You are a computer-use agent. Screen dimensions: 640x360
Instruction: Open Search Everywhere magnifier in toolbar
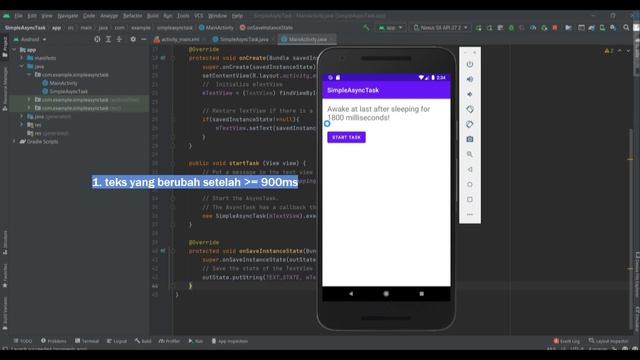[x=626, y=27]
